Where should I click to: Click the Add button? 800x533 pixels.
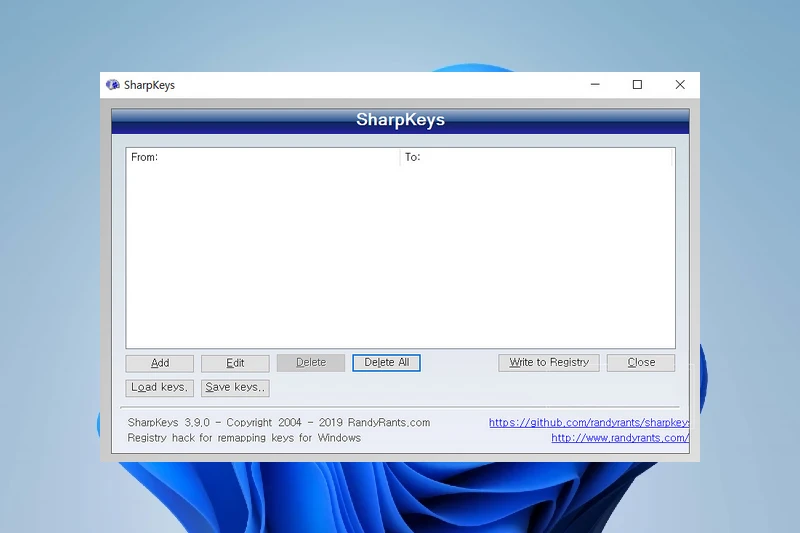click(x=160, y=363)
